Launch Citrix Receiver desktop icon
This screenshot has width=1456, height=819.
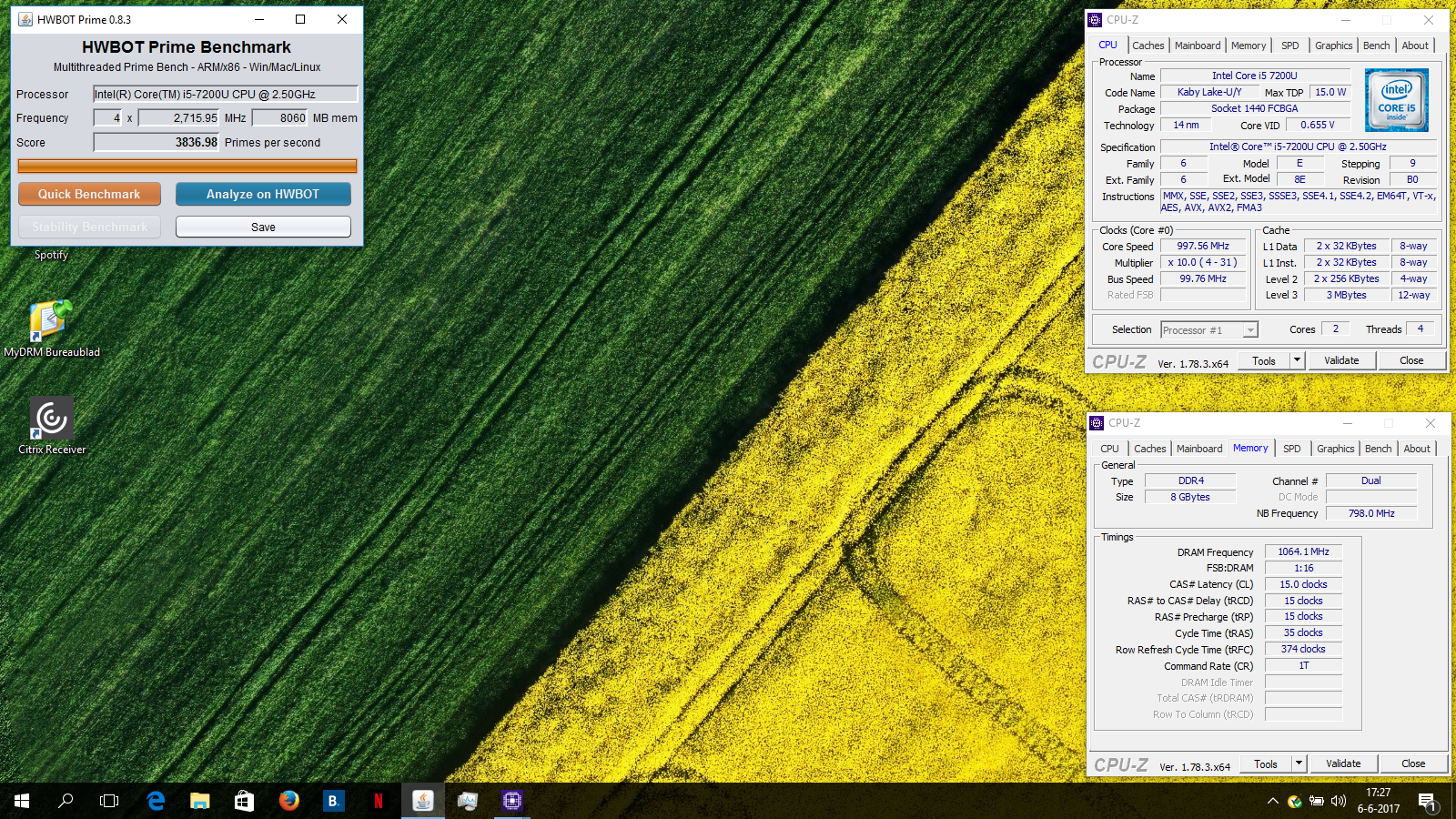pyautogui.click(x=52, y=426)
